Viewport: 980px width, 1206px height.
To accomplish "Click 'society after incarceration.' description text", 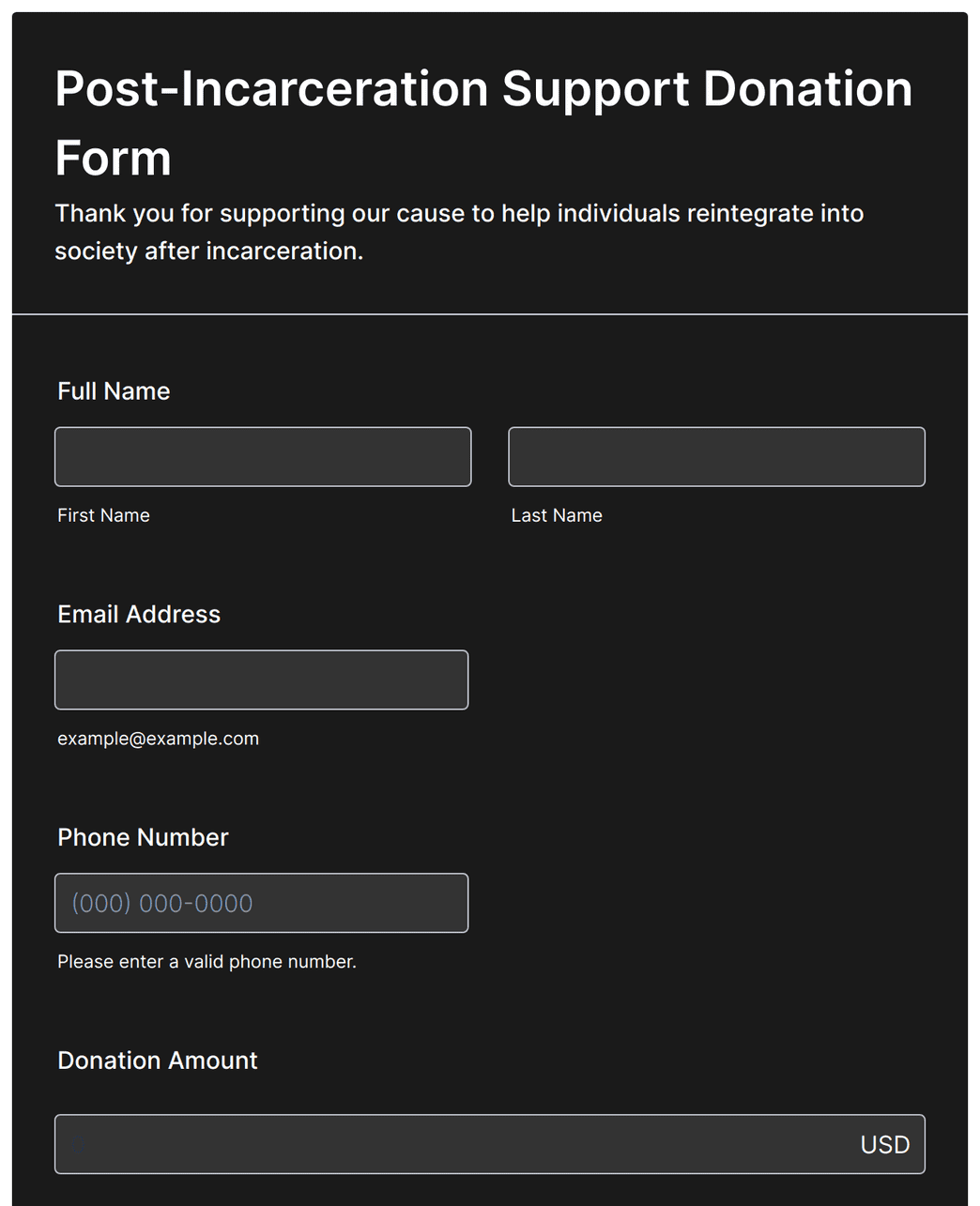I will pos(208,252).
